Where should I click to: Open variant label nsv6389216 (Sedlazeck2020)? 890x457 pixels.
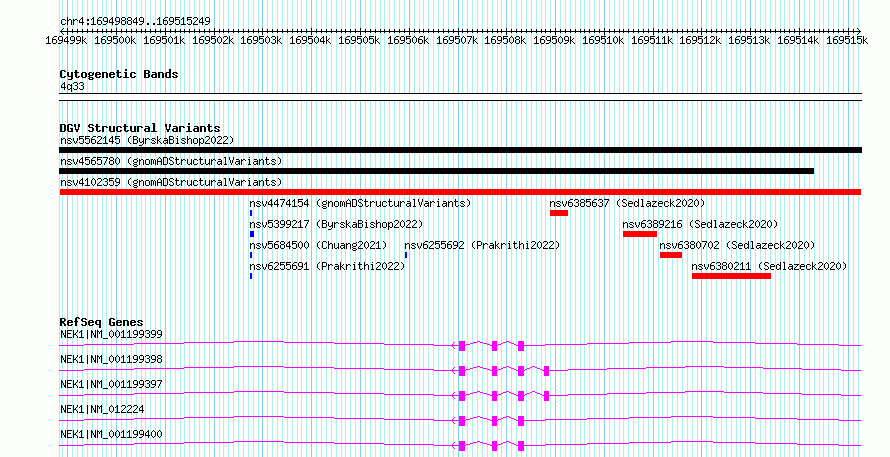pos(700,224)
